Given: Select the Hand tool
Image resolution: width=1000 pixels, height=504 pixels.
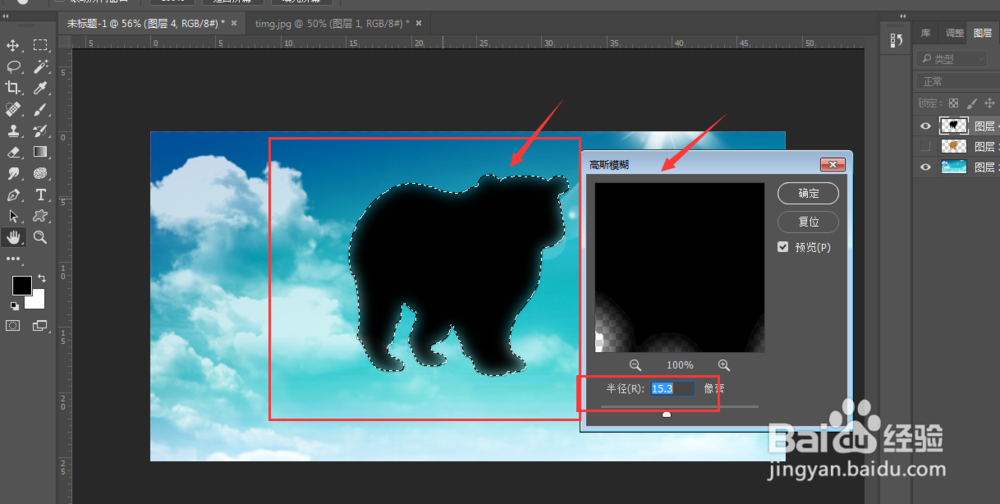Looking at the screenshot, I should (x=13, y=237).
